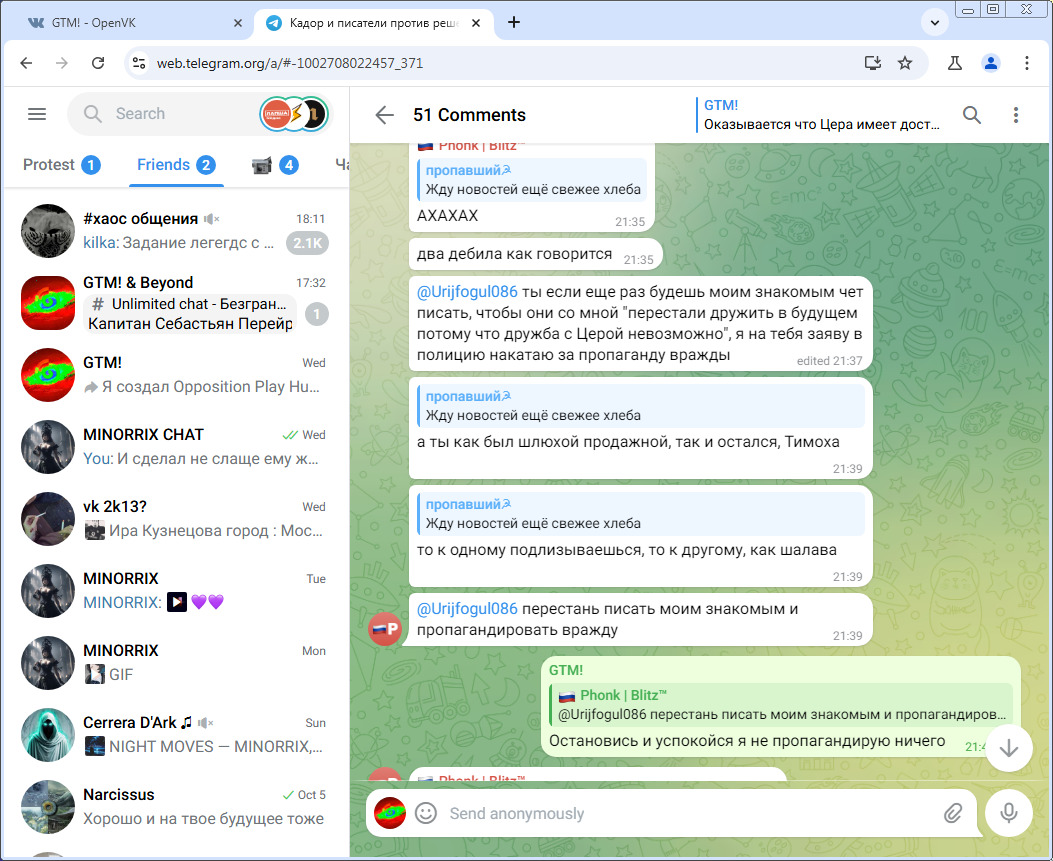Click the @Urijfogul086 mention in the last message

point(467,609)
